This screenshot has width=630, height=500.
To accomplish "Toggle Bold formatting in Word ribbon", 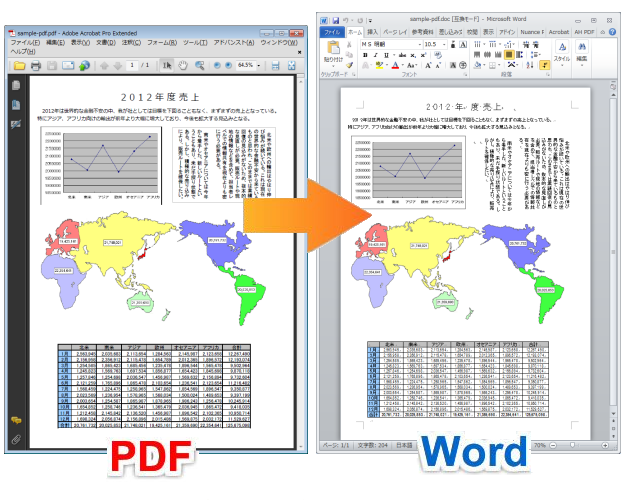I will click(367, 57).
